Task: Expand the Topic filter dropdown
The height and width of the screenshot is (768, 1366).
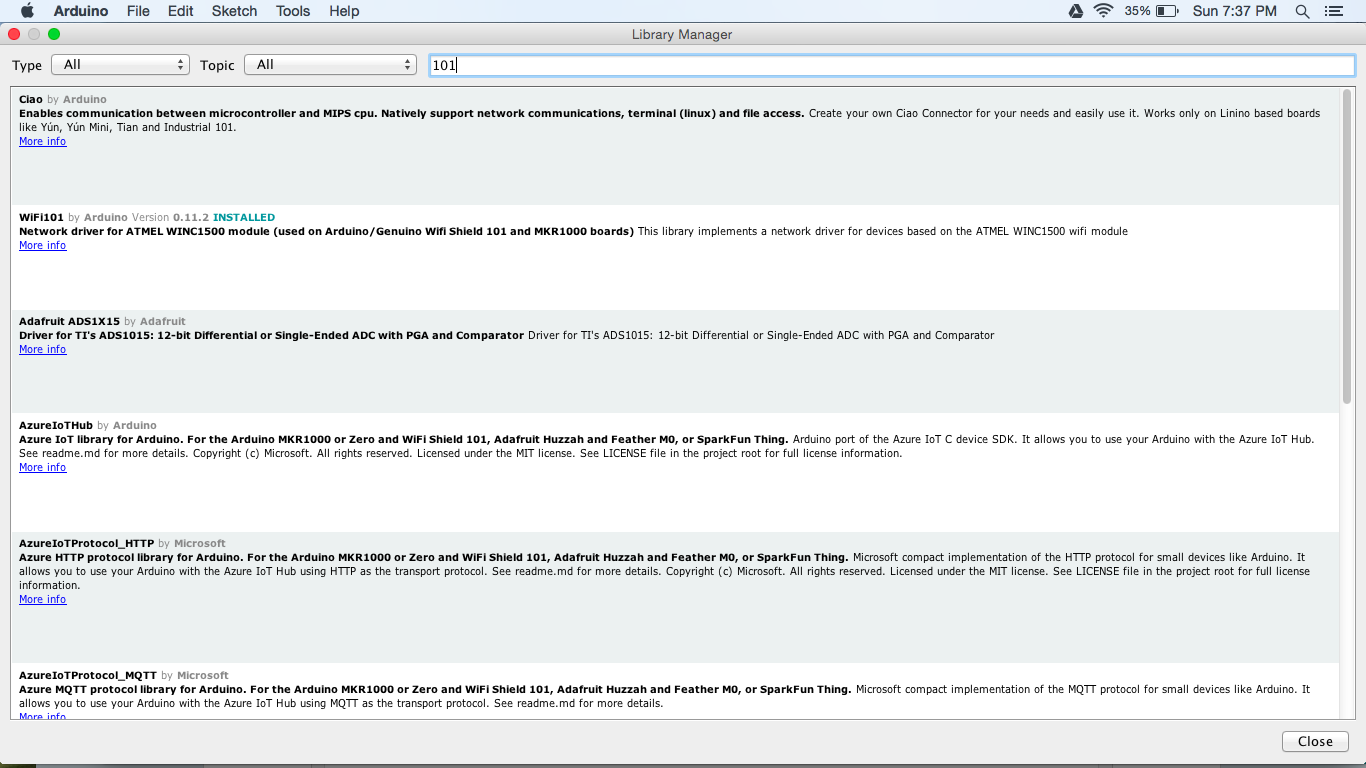Action: (330, 65)
